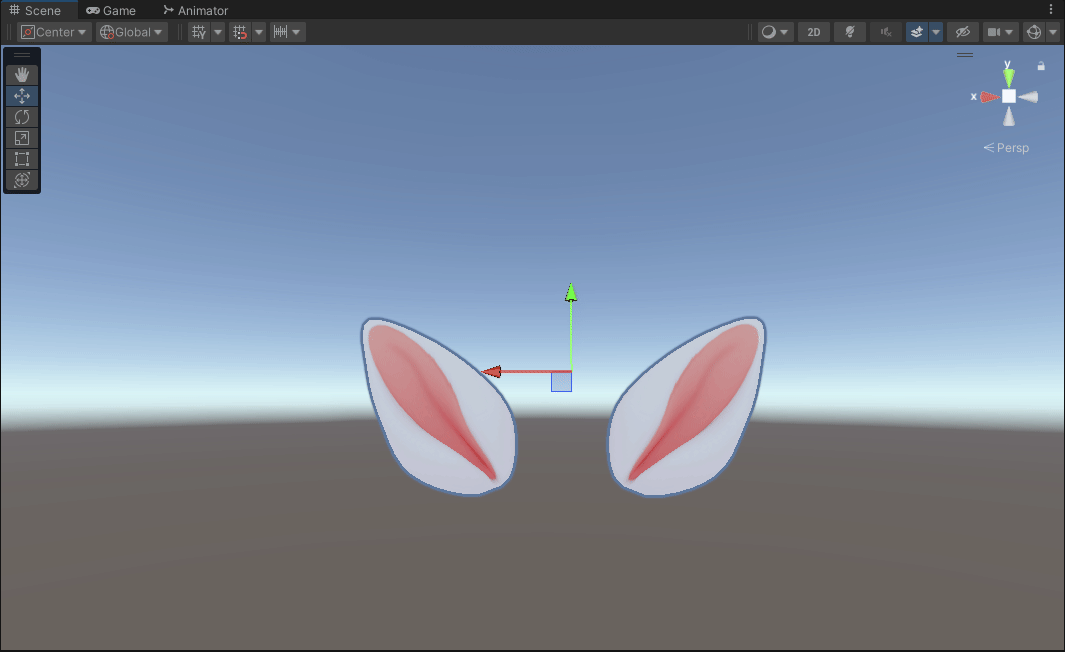The image size is (1065, 652).
Task: Select the Scale tool
Action: click(22, 138)
